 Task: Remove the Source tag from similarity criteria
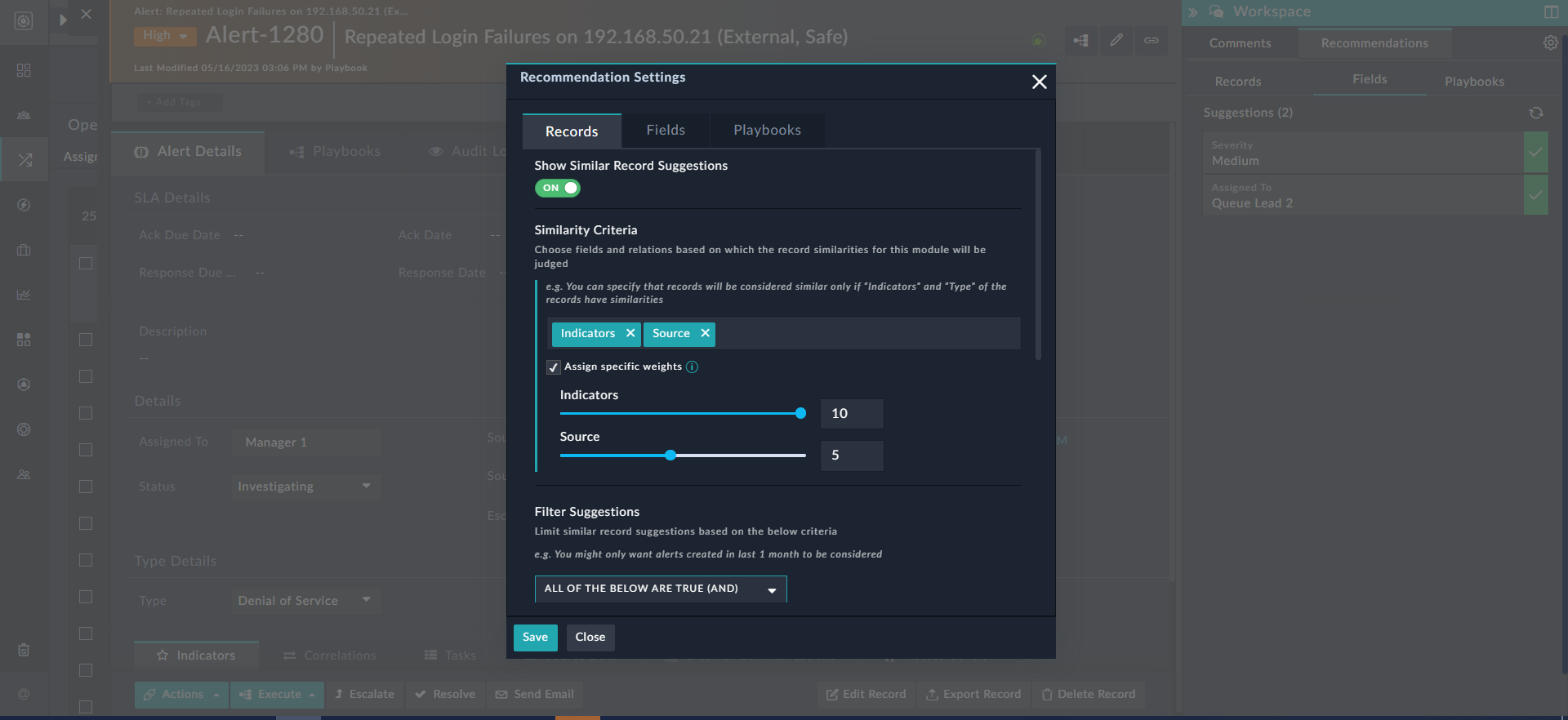[x=705, y=333]
